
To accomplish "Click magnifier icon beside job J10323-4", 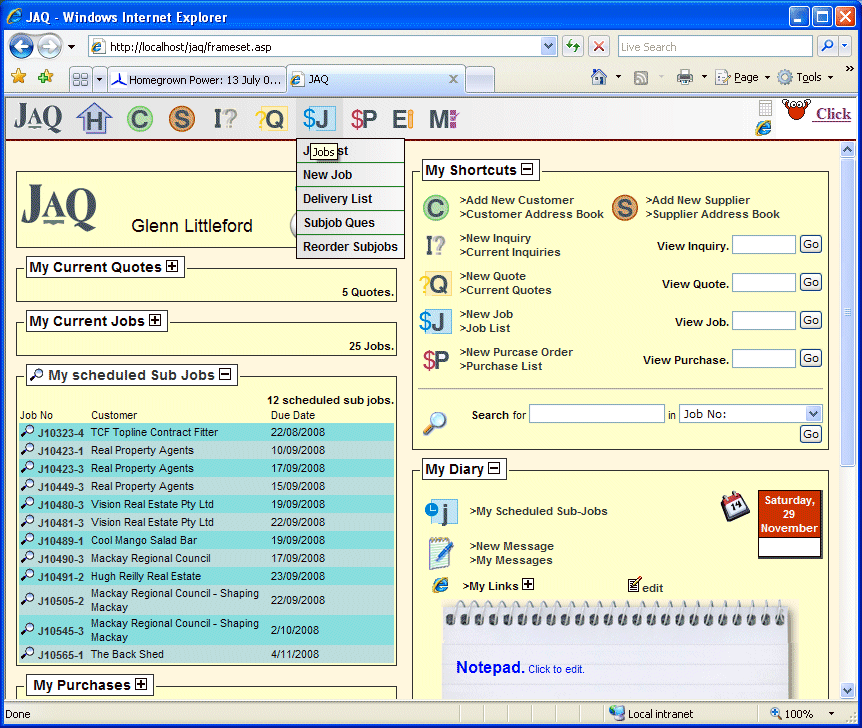I will point(28,432).
